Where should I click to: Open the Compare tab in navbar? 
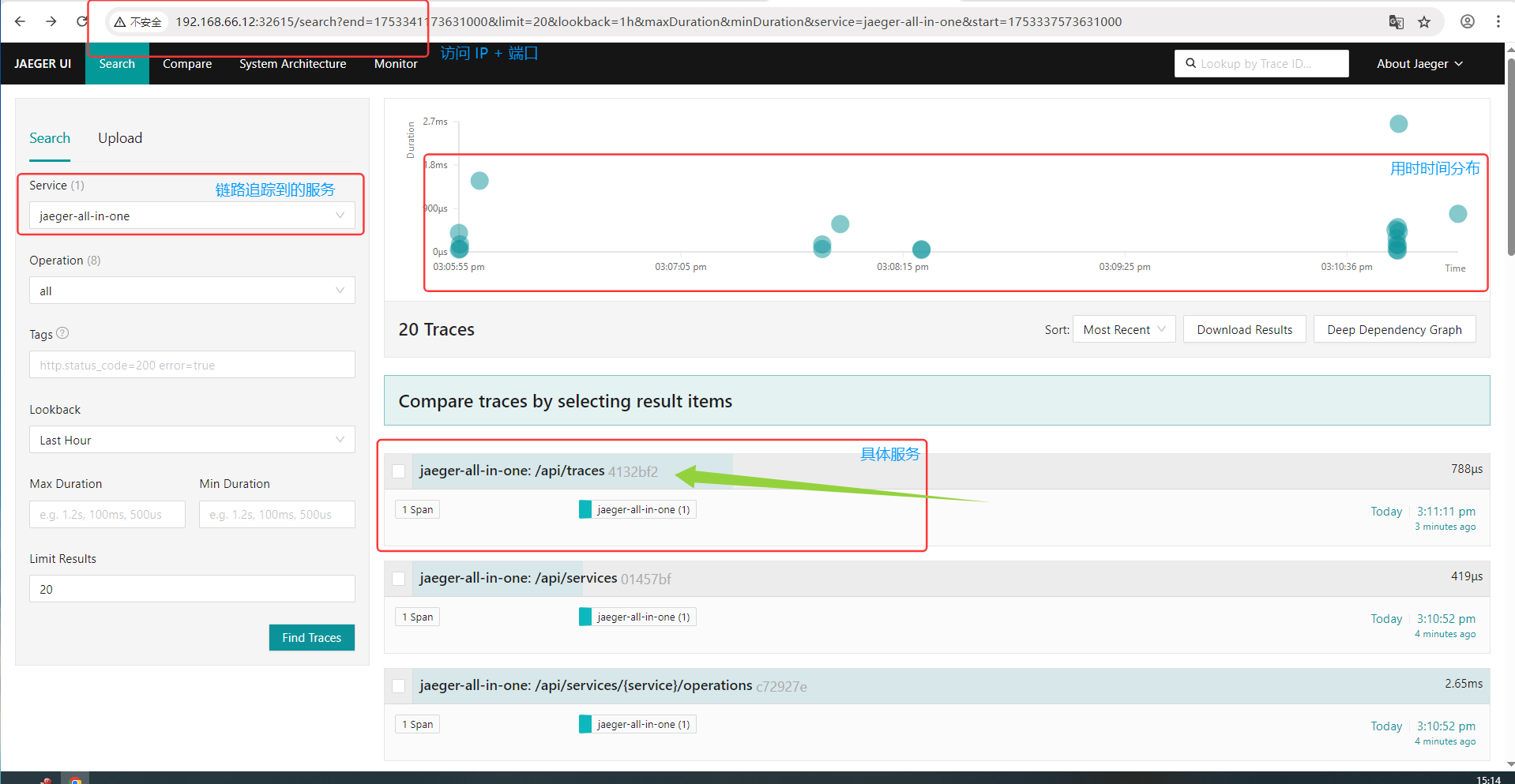(x=187, y=64)
